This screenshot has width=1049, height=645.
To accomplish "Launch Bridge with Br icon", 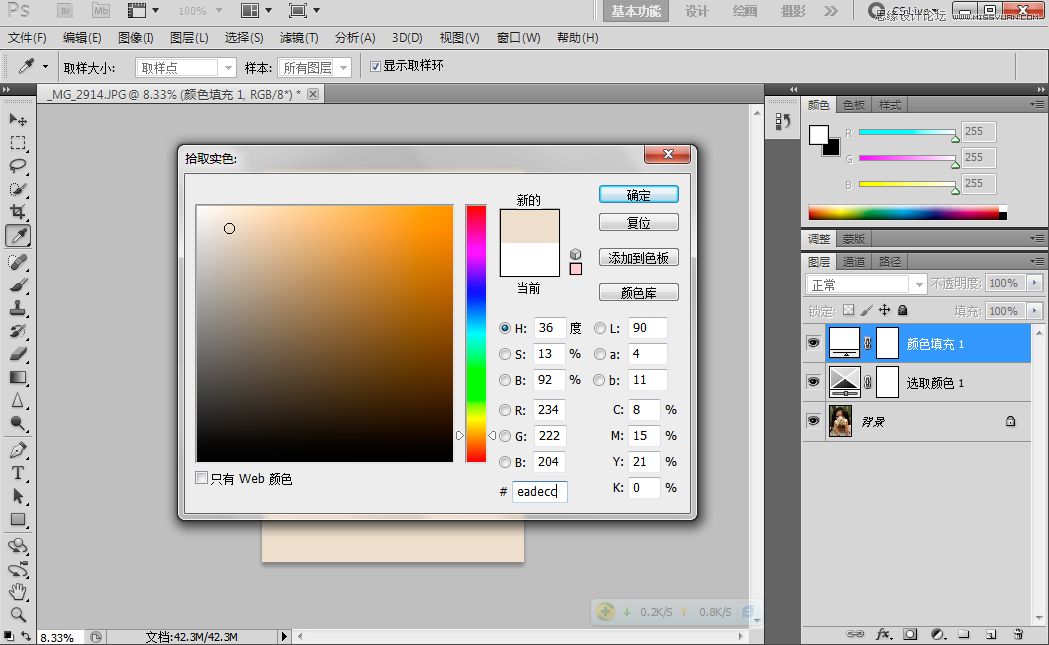I will [65, 11].
